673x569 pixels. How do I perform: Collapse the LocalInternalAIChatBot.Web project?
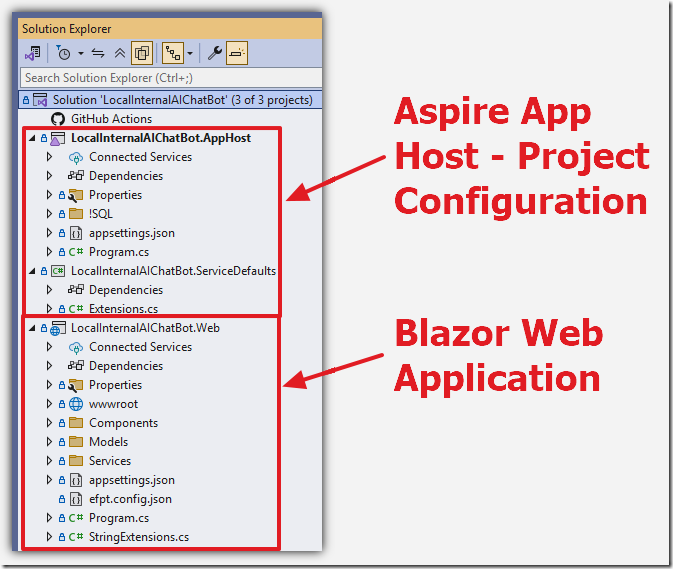tap(32, 328)
